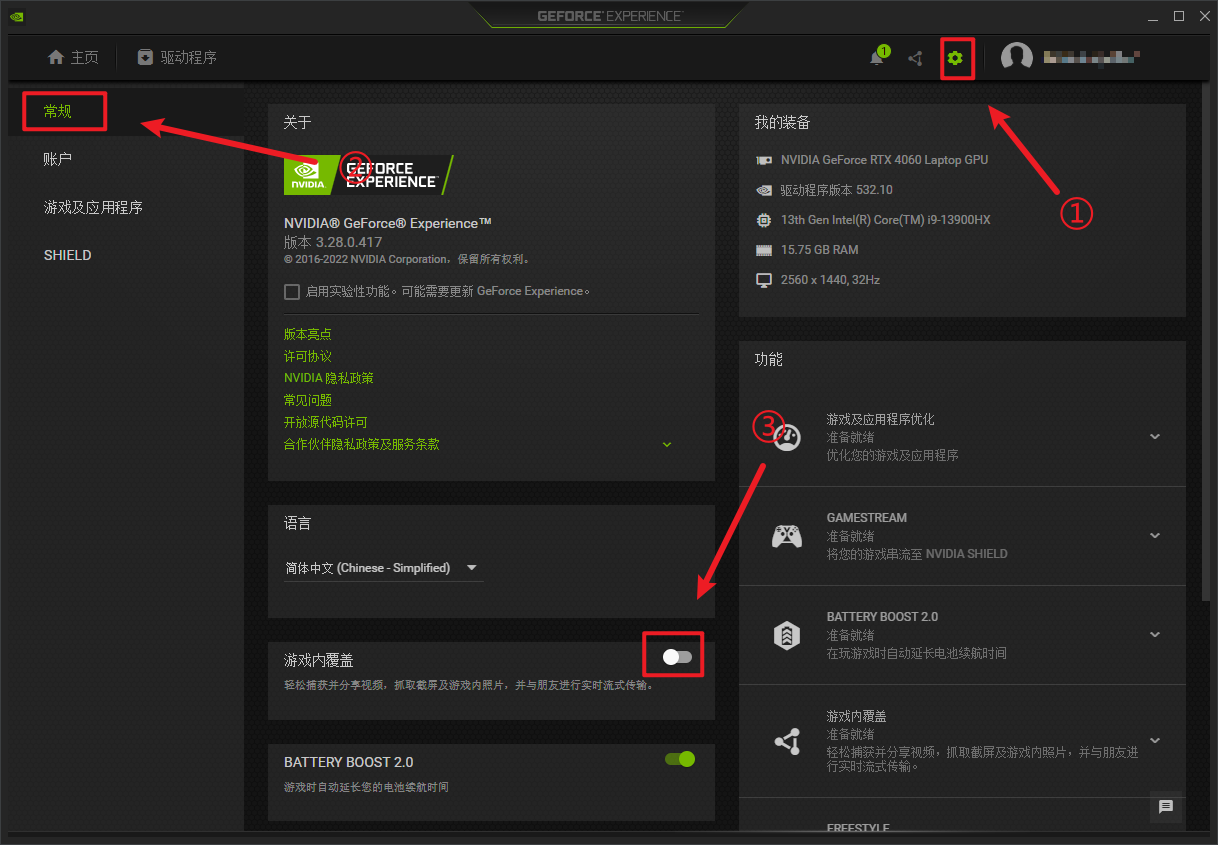Disable the BATTERY BOOST 2.0 toggle
The width and height of the screenshot is (1218, 845).
pyautogui.click(x=680, y=759)
